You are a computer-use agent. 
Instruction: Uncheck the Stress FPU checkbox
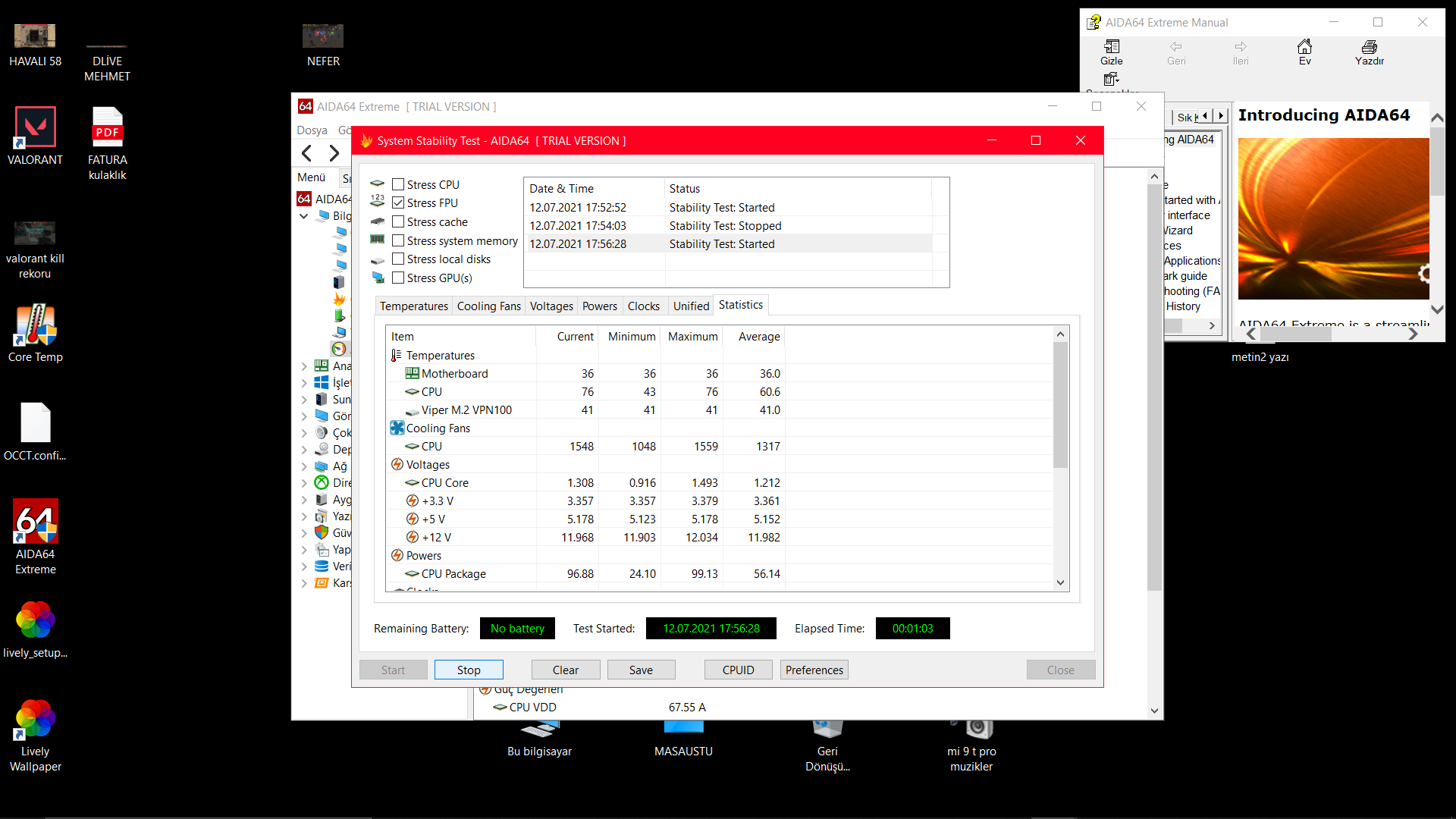click(398, 202)
